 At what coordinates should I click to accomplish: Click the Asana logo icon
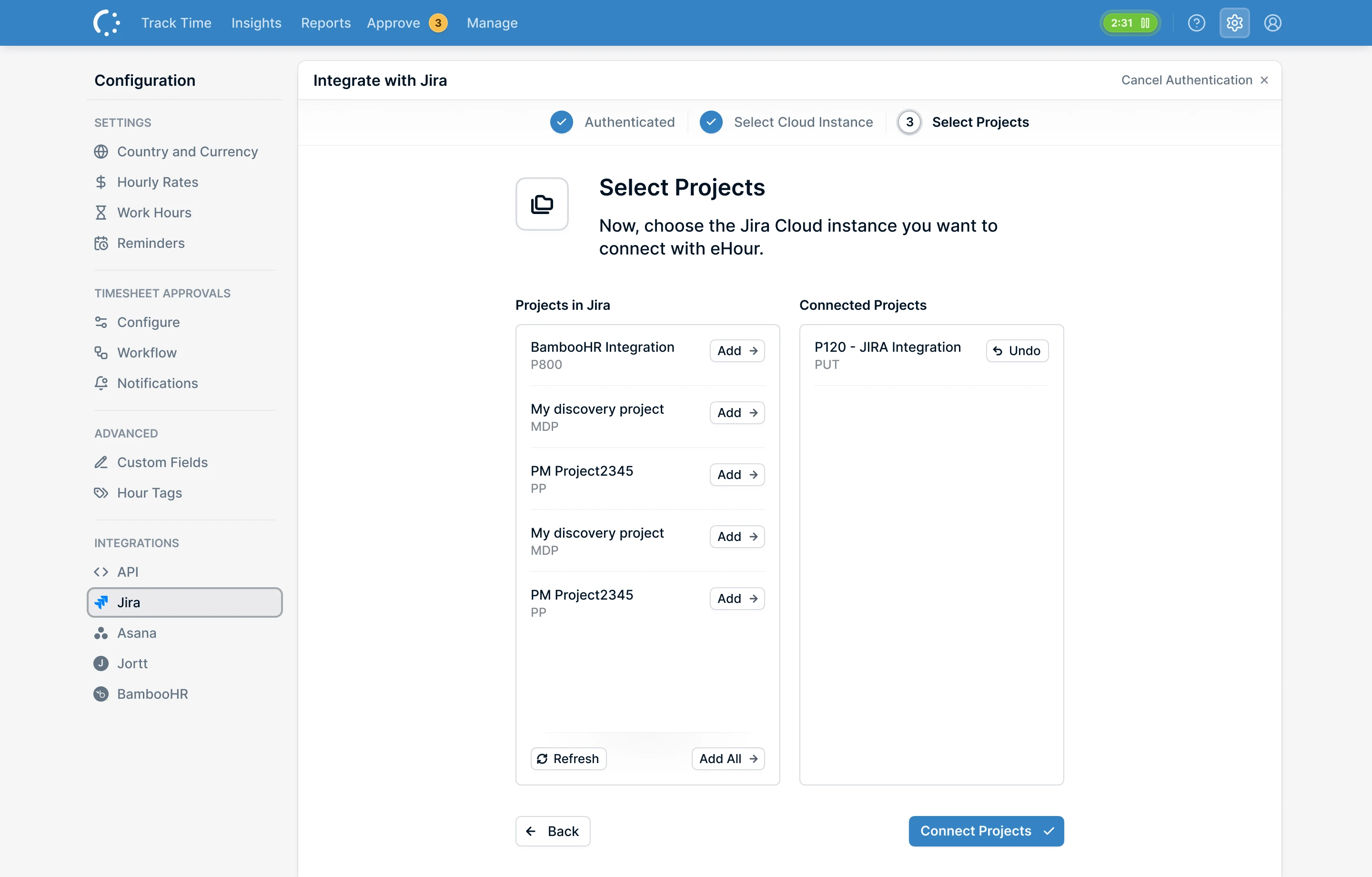(x=101, y=633)
